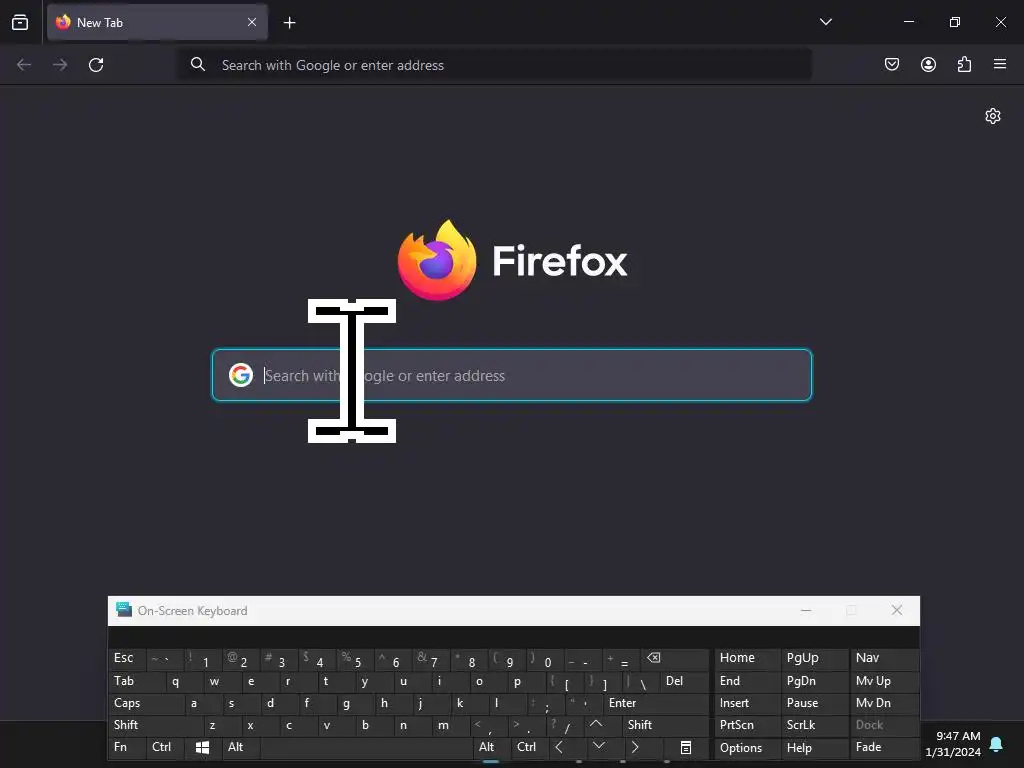Click the Google G icon in search box
Viewport: 1024px width, 768px height.
241,376
